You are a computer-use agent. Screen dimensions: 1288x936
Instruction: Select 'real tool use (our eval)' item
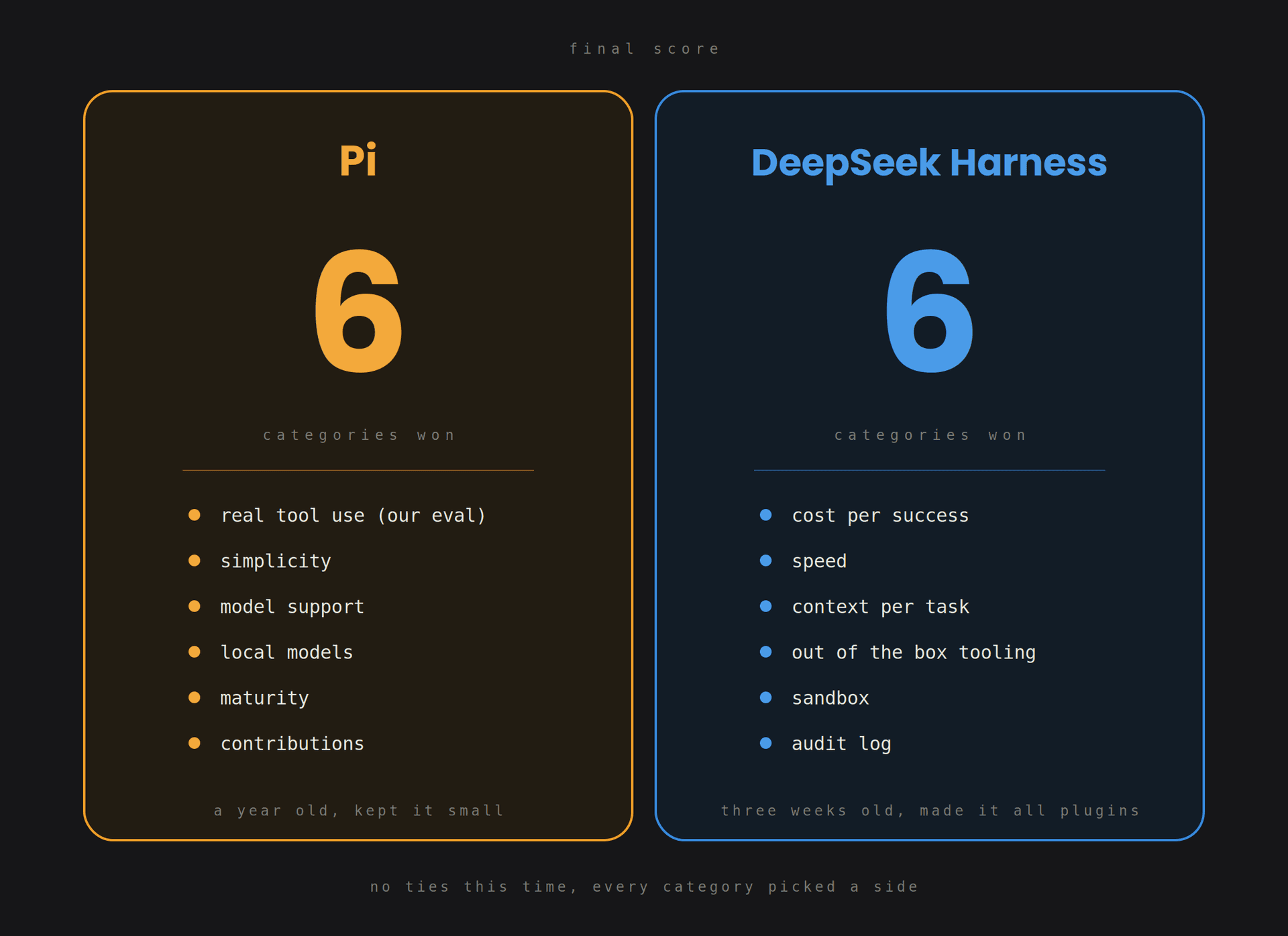353,515
